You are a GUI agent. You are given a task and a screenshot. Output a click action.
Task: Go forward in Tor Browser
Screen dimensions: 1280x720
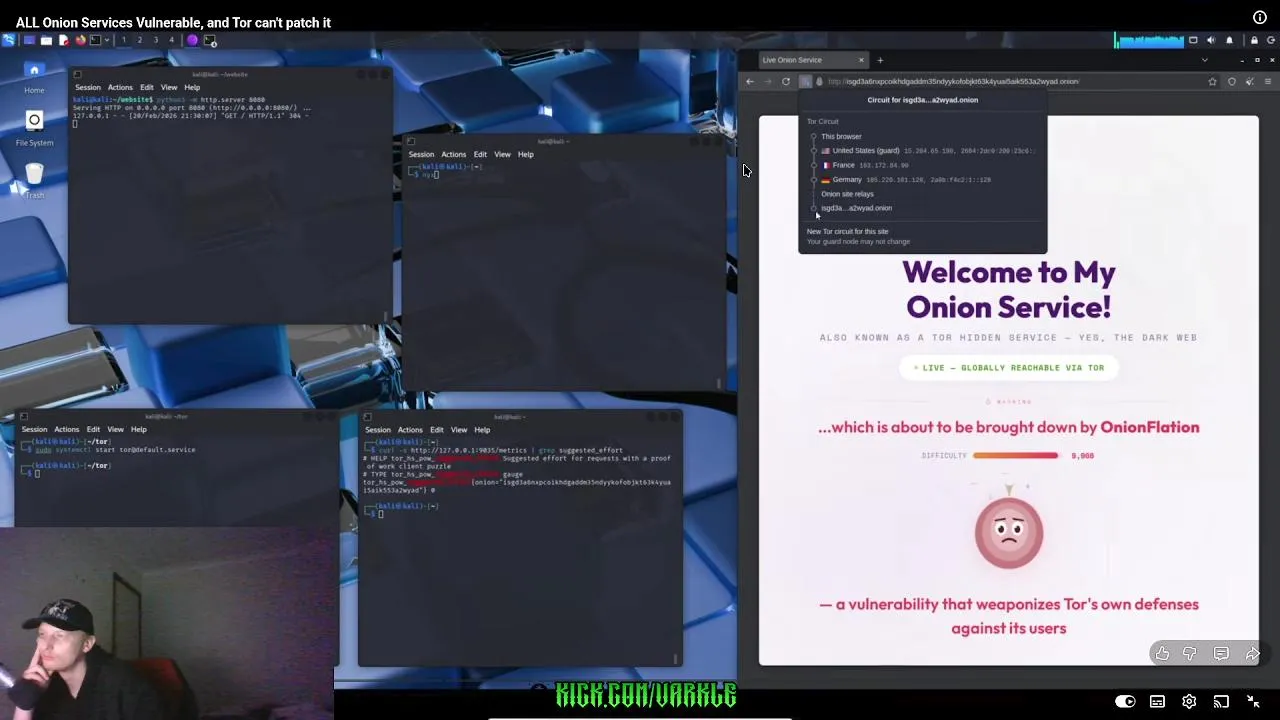pos(767,82)
